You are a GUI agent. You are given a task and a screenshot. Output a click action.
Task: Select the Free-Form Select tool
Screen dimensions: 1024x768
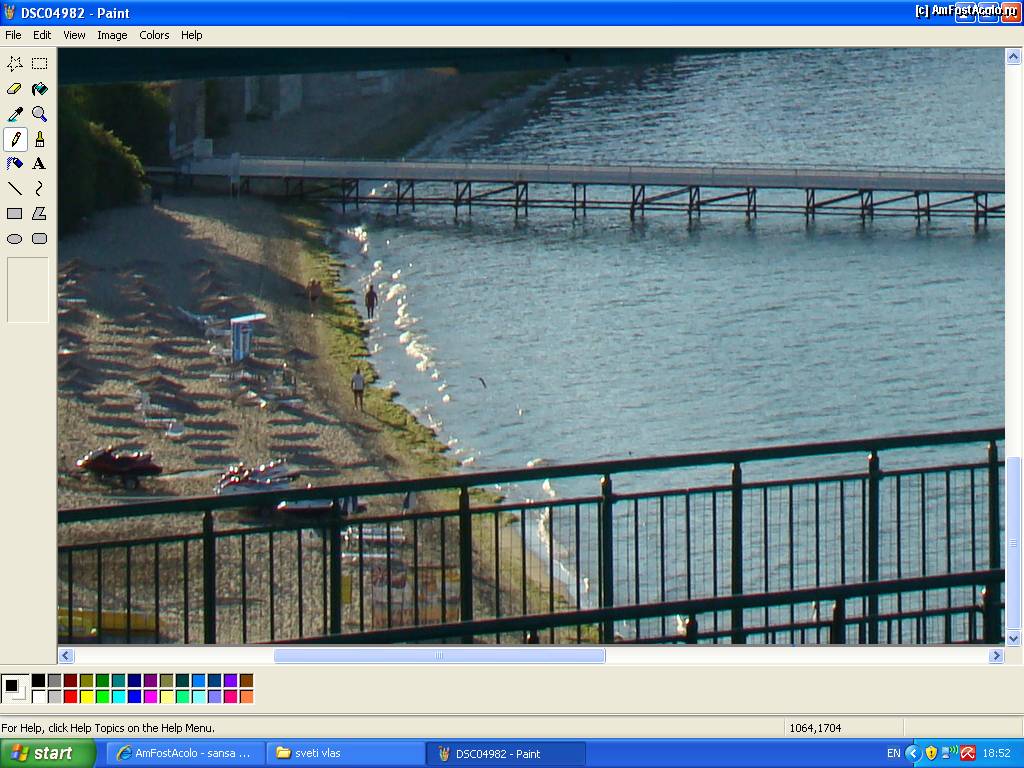[15, 63]
